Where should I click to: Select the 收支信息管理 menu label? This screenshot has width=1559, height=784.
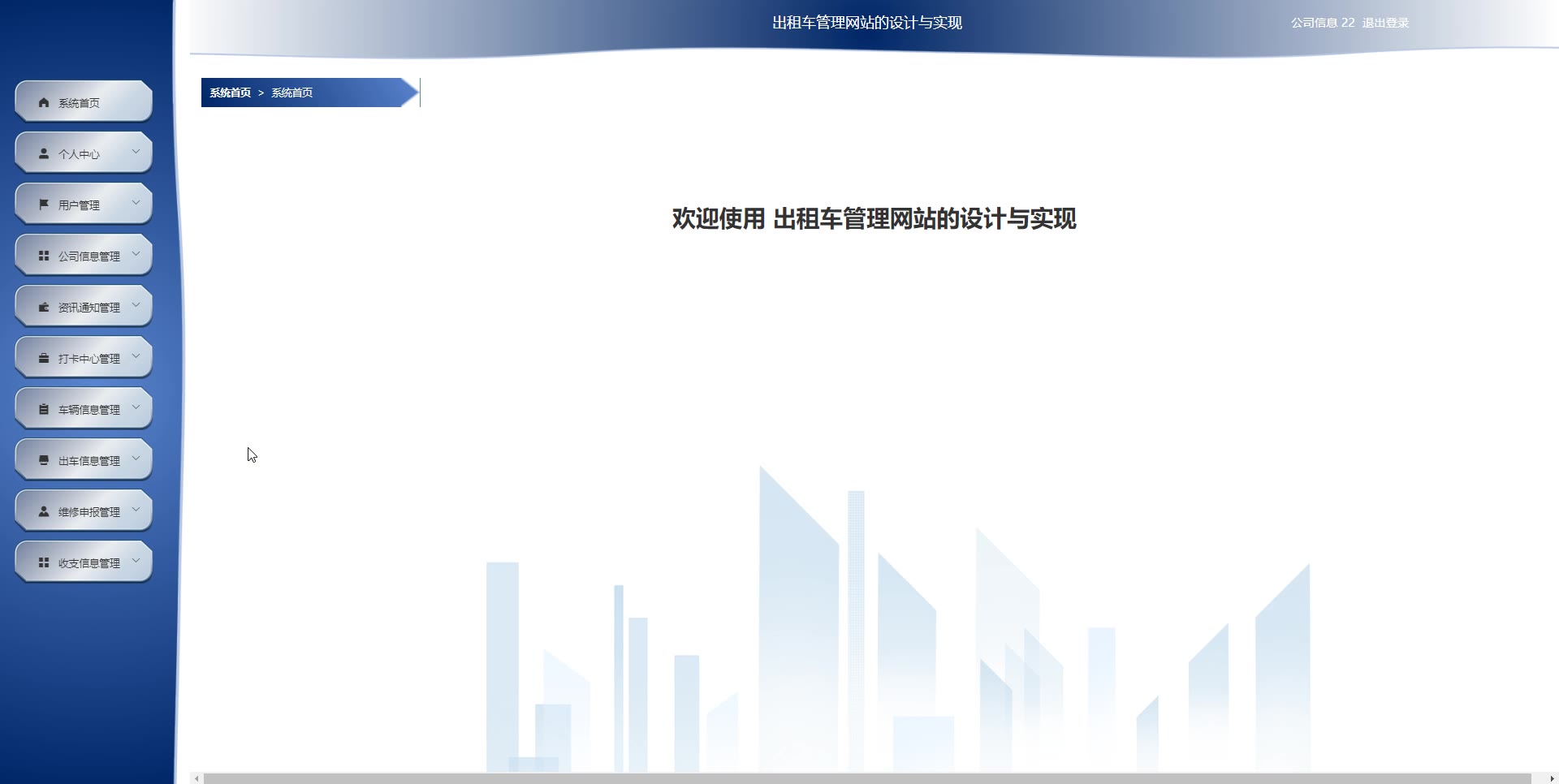pyautogui.click(x=89, y=563)
